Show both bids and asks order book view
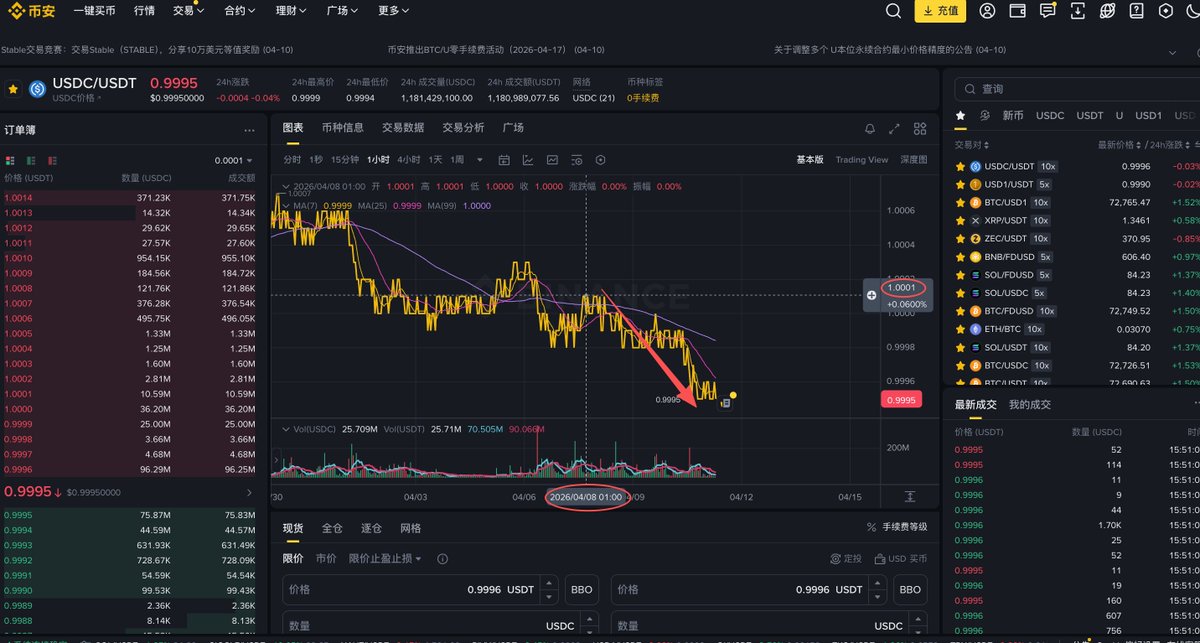Image resolution: width=1200 pixels, height=643 pixels. pyautogui.click(x=11, y=160)
